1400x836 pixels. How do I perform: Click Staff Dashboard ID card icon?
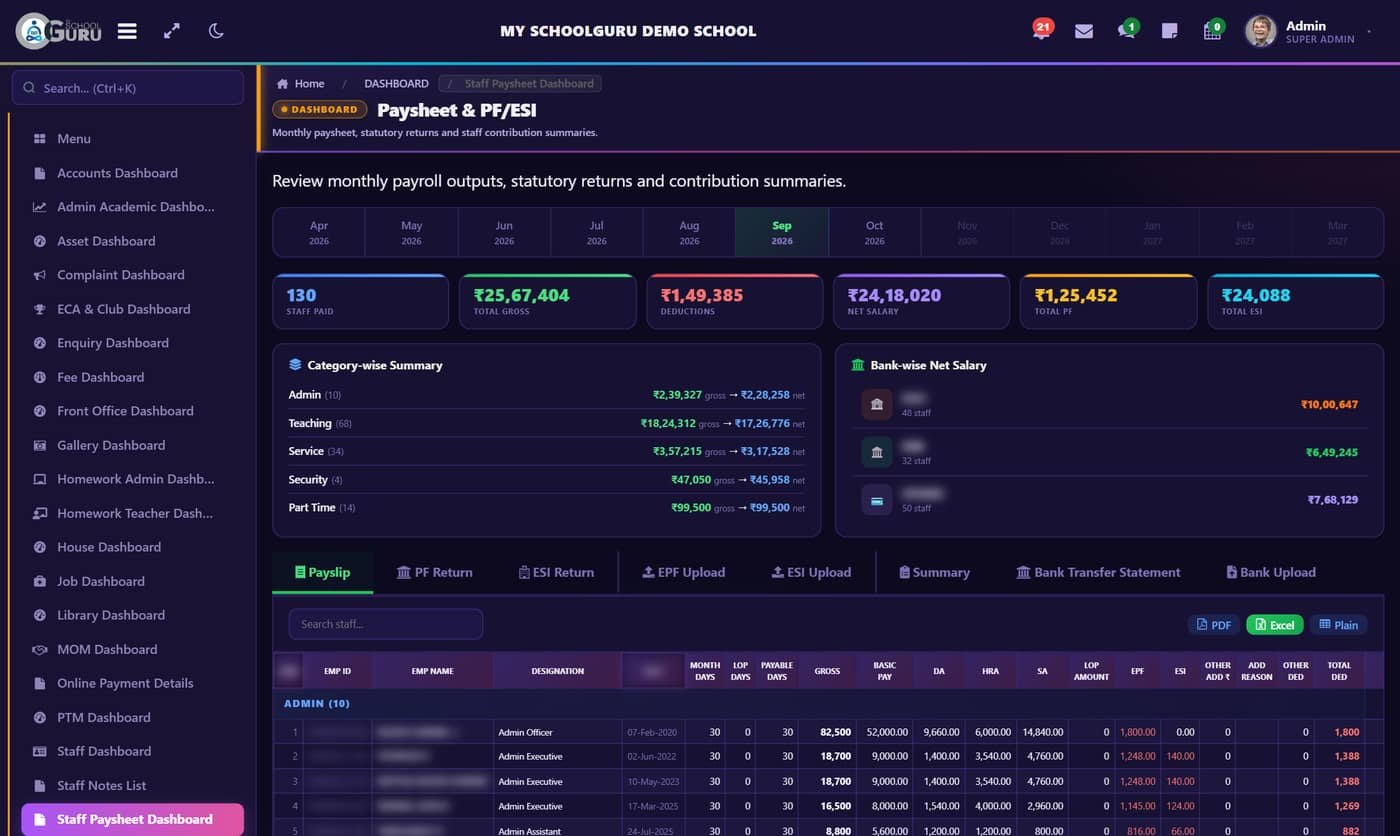click(40, 751)
